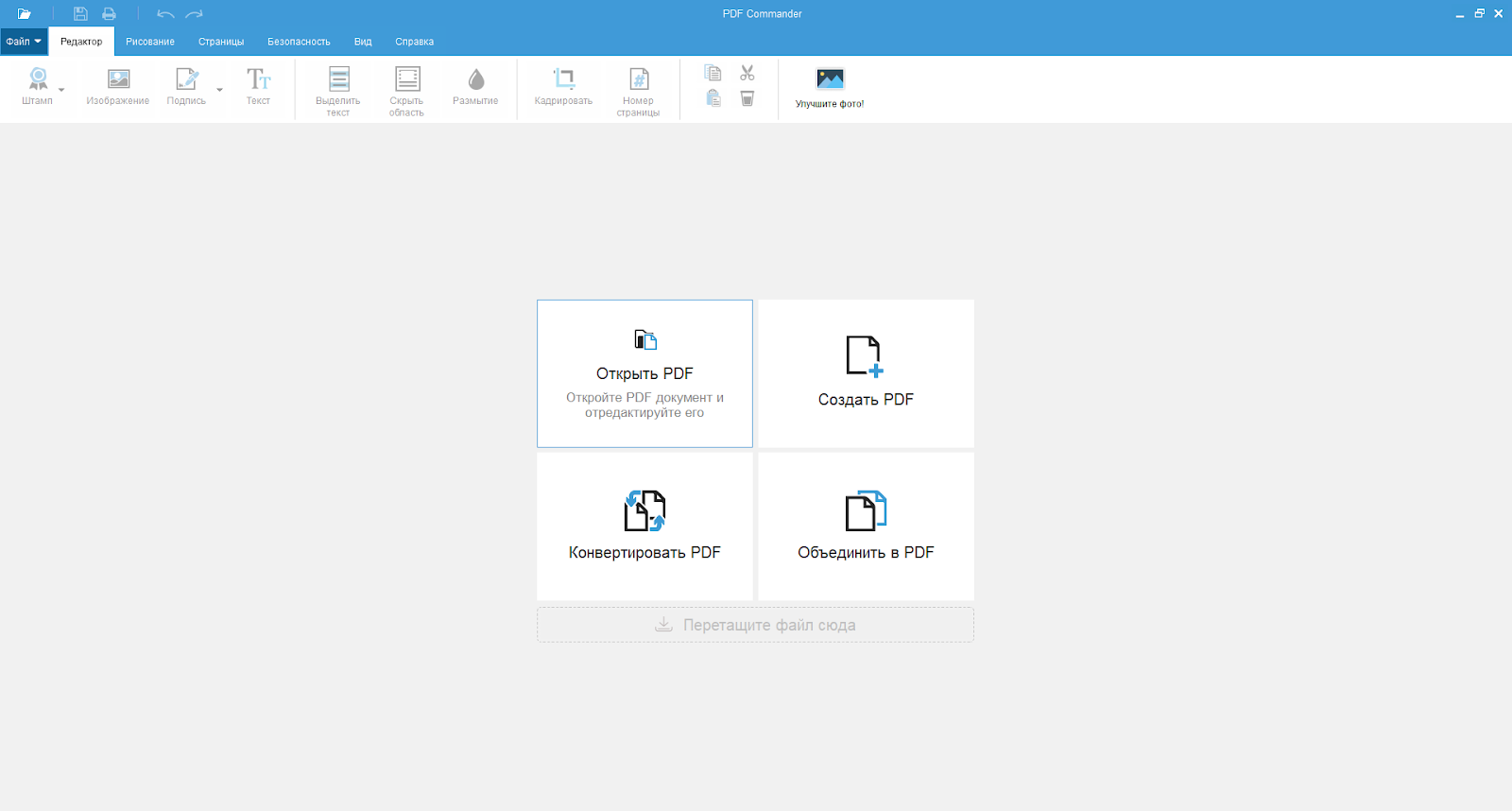The image size is (1512, 811).
Task: Click the Save floppy disk icon
Action: pos(80,14)
